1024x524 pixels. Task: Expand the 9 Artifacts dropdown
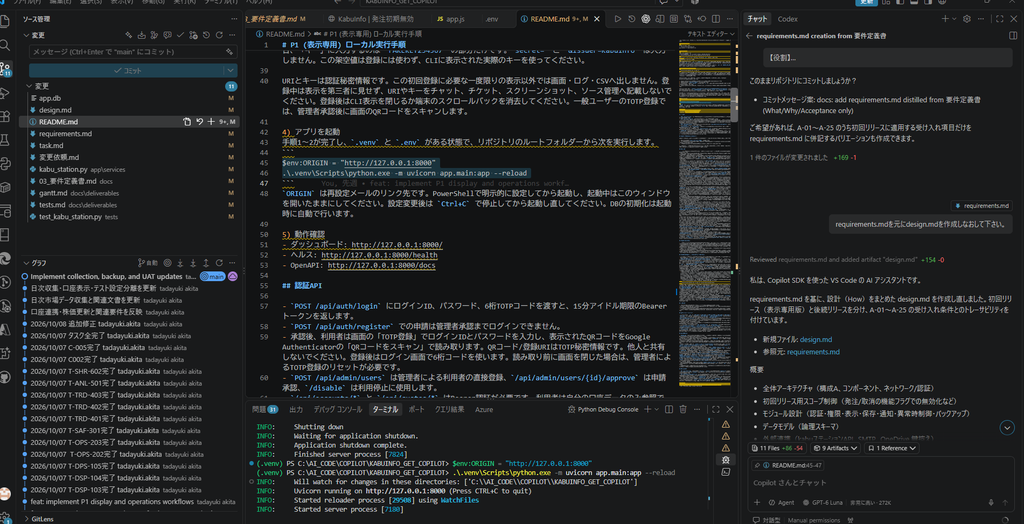[x=836, y=448]
